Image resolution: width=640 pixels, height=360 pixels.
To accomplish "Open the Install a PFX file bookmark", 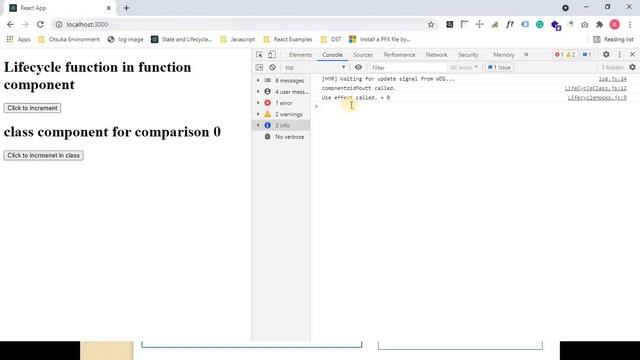I will pos(380,39).
